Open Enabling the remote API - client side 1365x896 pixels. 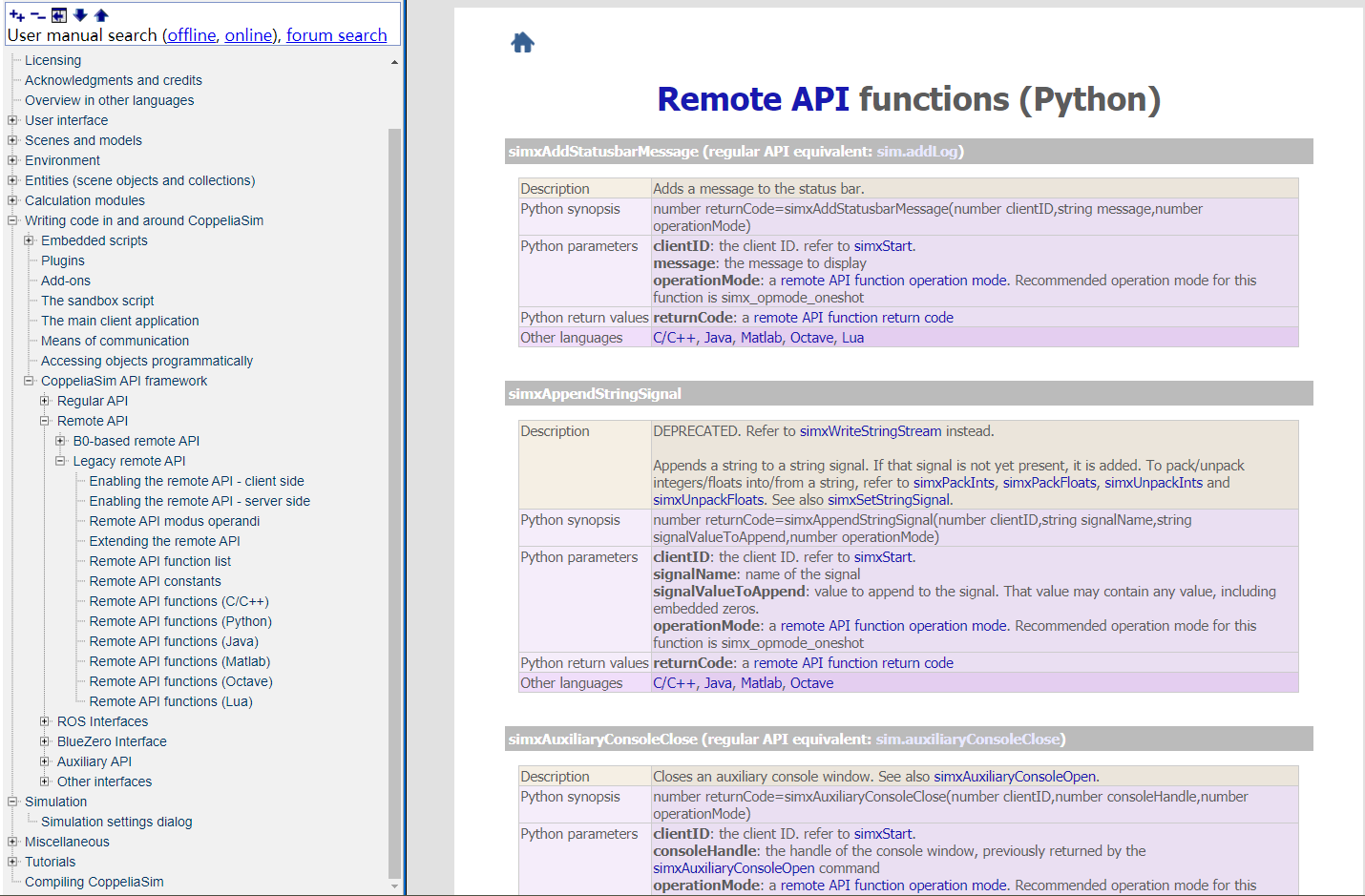click(x=197, y=481)
